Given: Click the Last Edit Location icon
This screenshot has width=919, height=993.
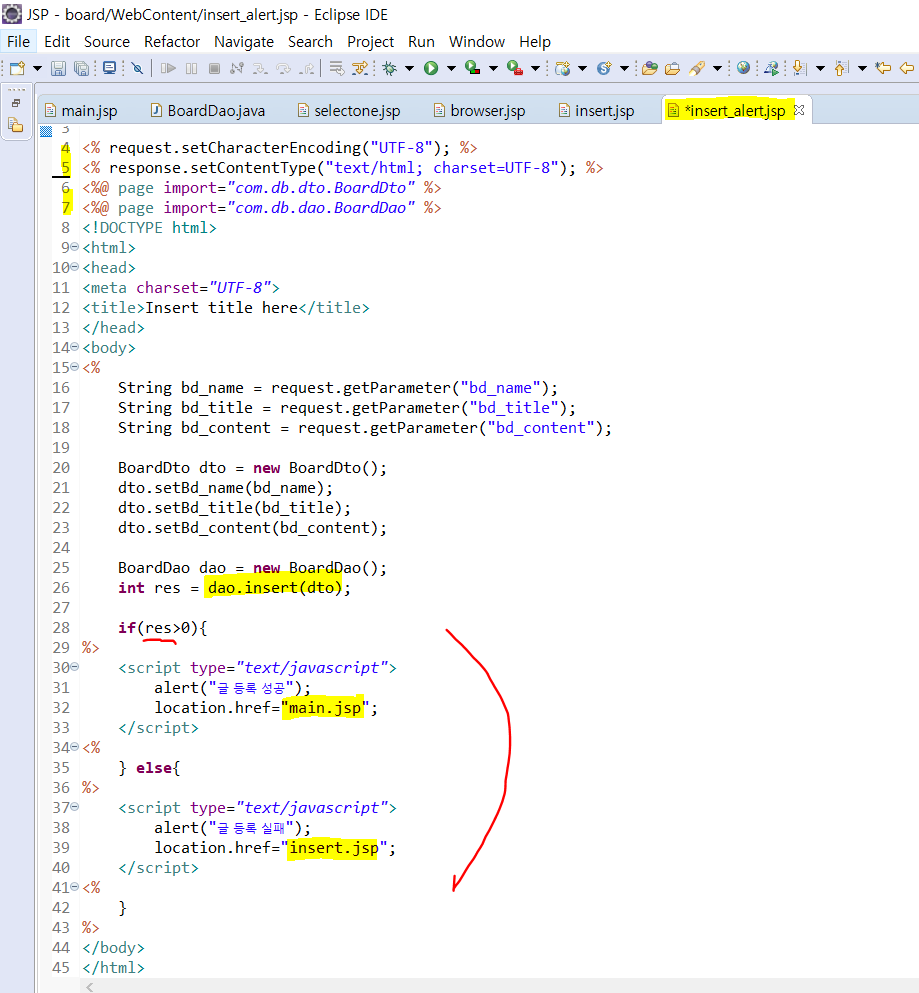Looking at the screenshot, I should [883, 68].
